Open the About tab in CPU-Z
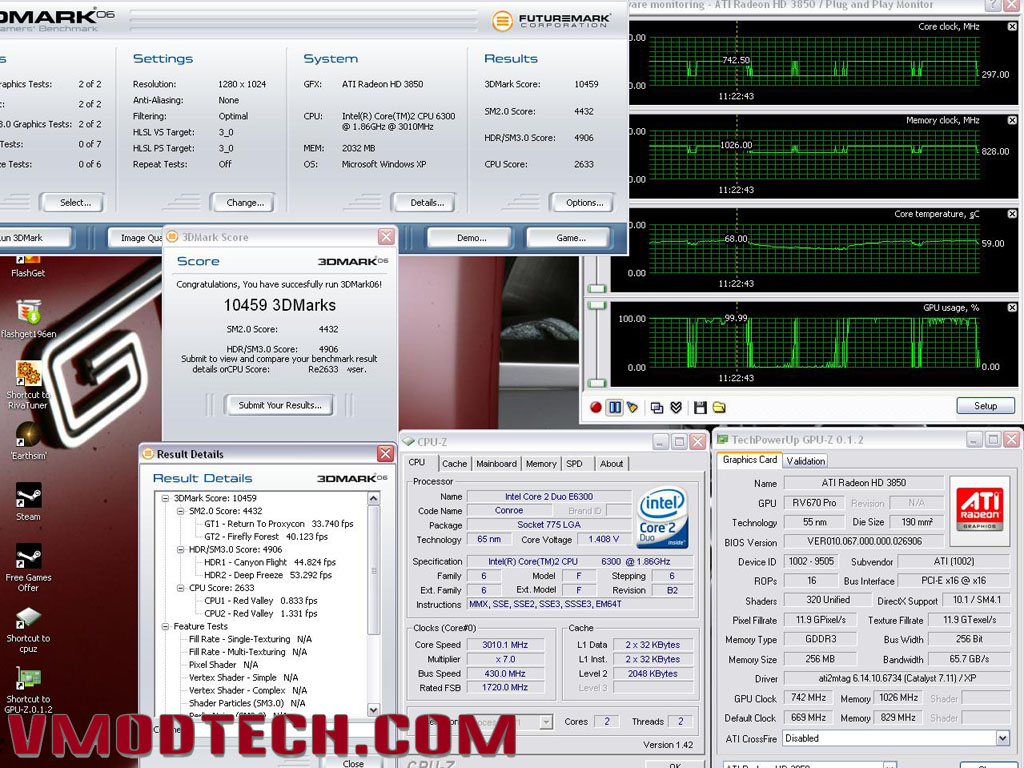Screen dimensions: 1024x768 coord(612,464)
